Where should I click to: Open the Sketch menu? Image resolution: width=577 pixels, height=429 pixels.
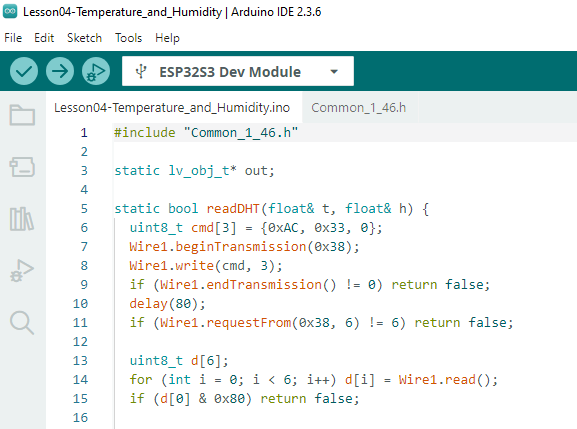click(84, 38)
